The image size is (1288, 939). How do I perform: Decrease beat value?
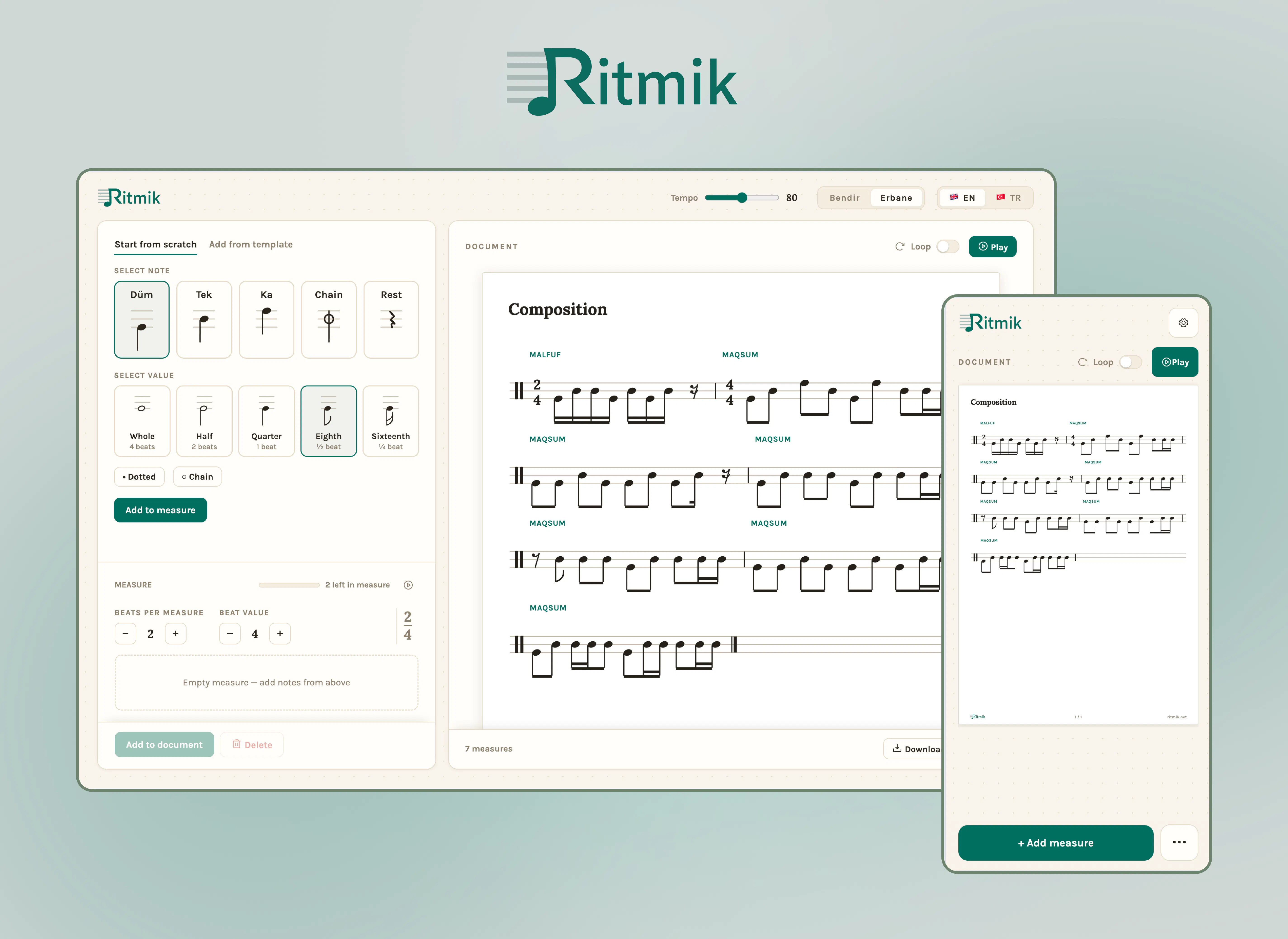[230, 633]
